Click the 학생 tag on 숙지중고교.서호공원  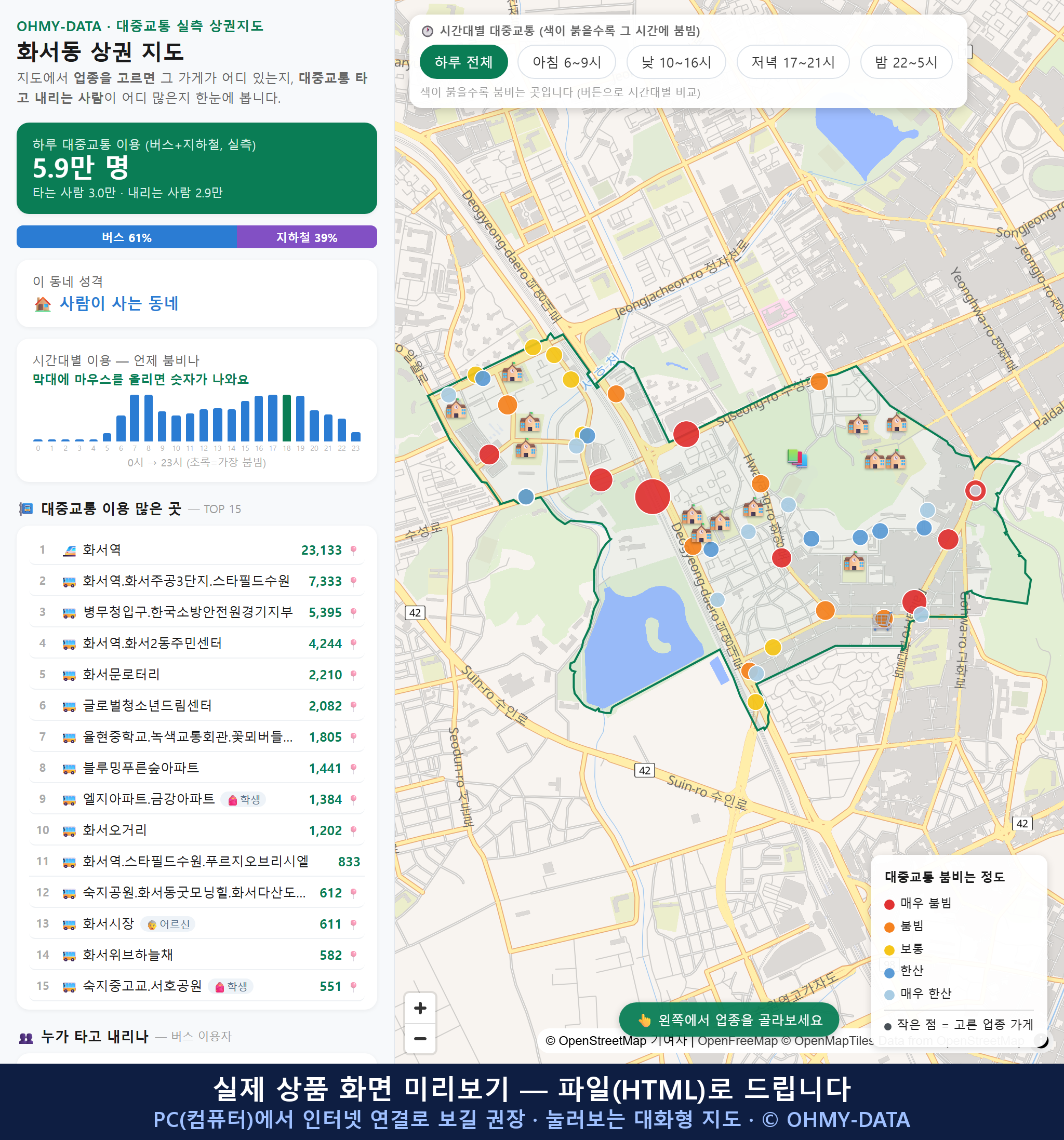point(231,986)
